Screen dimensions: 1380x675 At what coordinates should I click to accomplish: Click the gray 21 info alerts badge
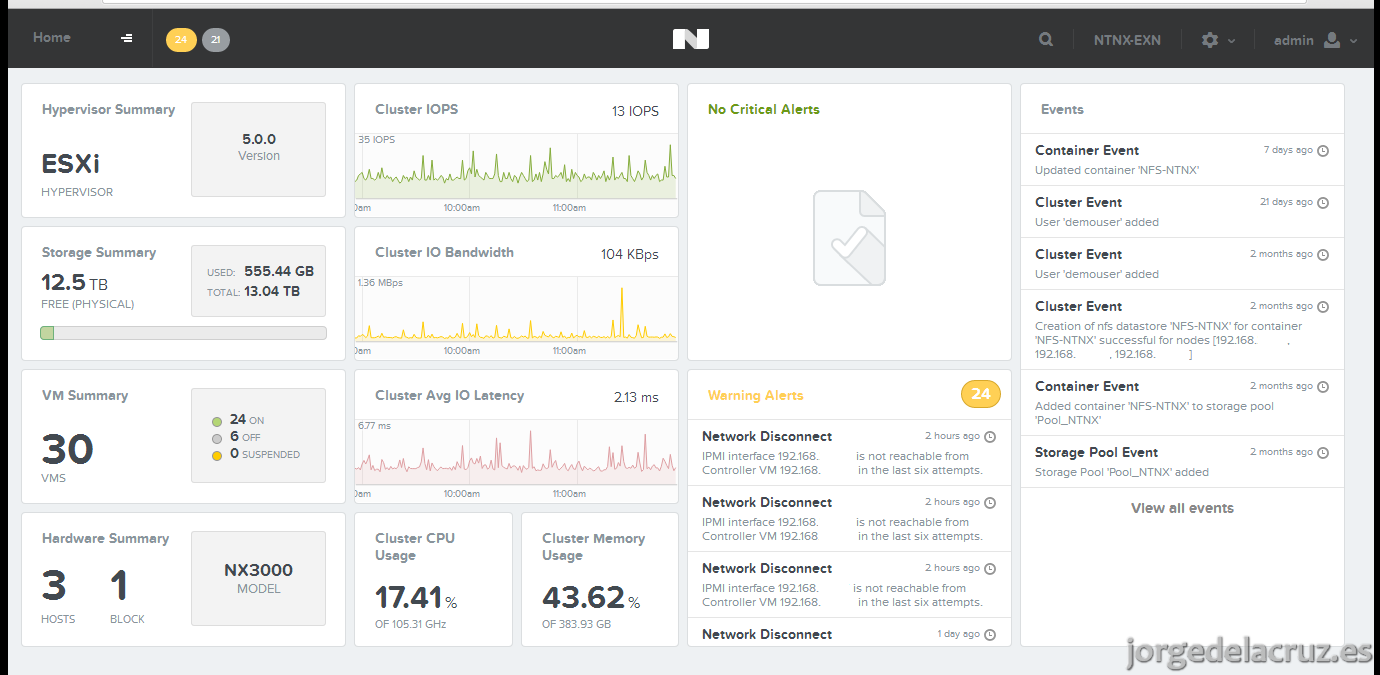216,40
